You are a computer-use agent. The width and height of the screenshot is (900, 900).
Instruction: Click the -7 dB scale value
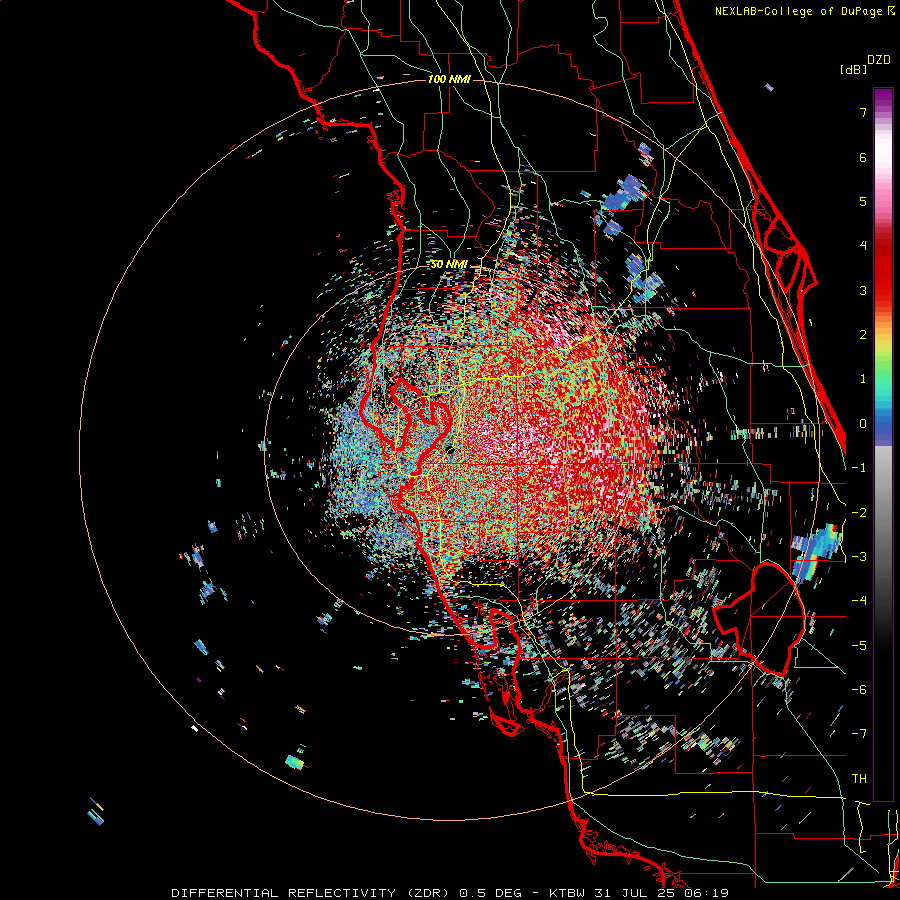click(859, 734)
